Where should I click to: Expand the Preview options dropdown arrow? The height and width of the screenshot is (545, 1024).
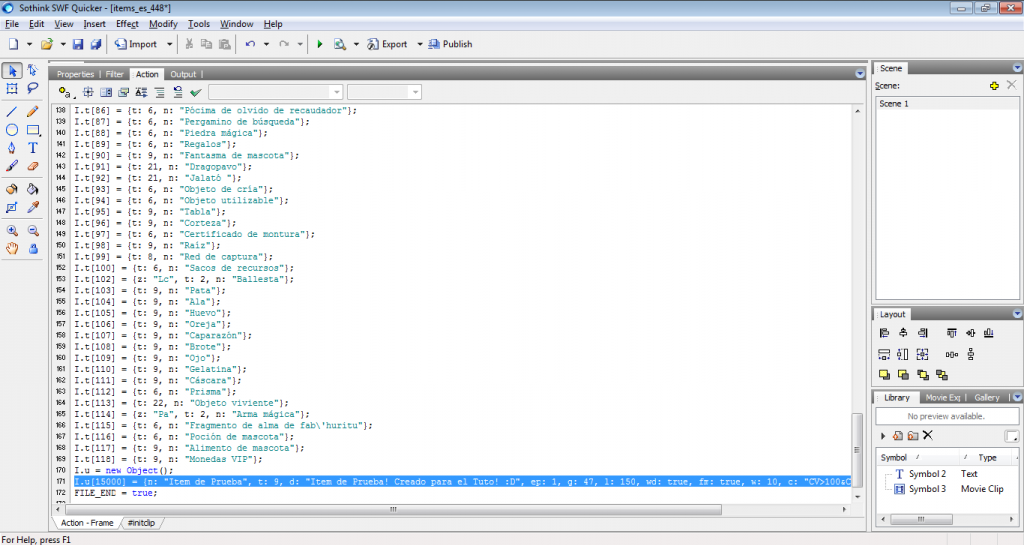356,44
